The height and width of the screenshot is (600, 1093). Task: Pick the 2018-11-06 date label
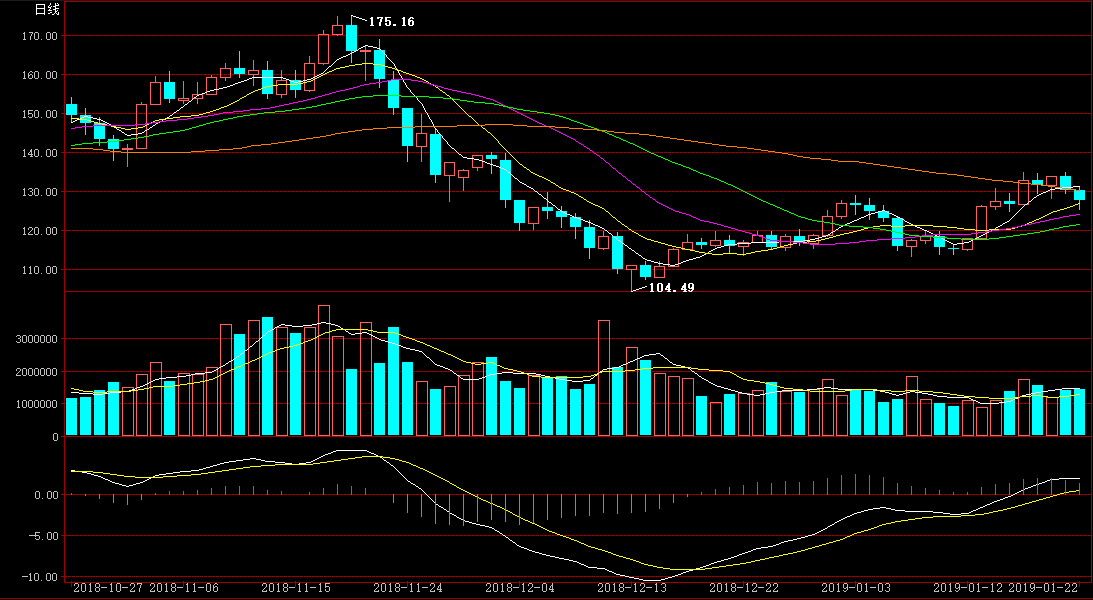point(184,587)
